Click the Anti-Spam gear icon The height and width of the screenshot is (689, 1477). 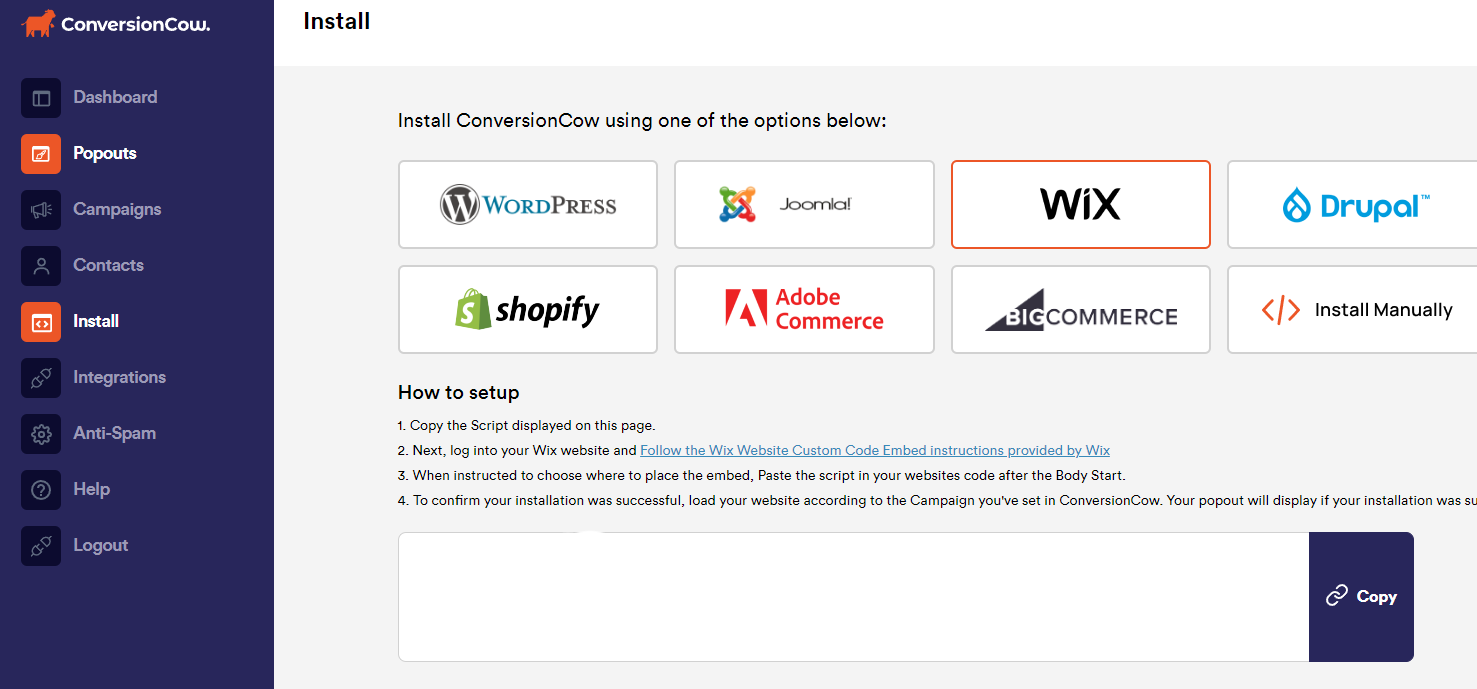pyautogui.click(x=41, y=434)
